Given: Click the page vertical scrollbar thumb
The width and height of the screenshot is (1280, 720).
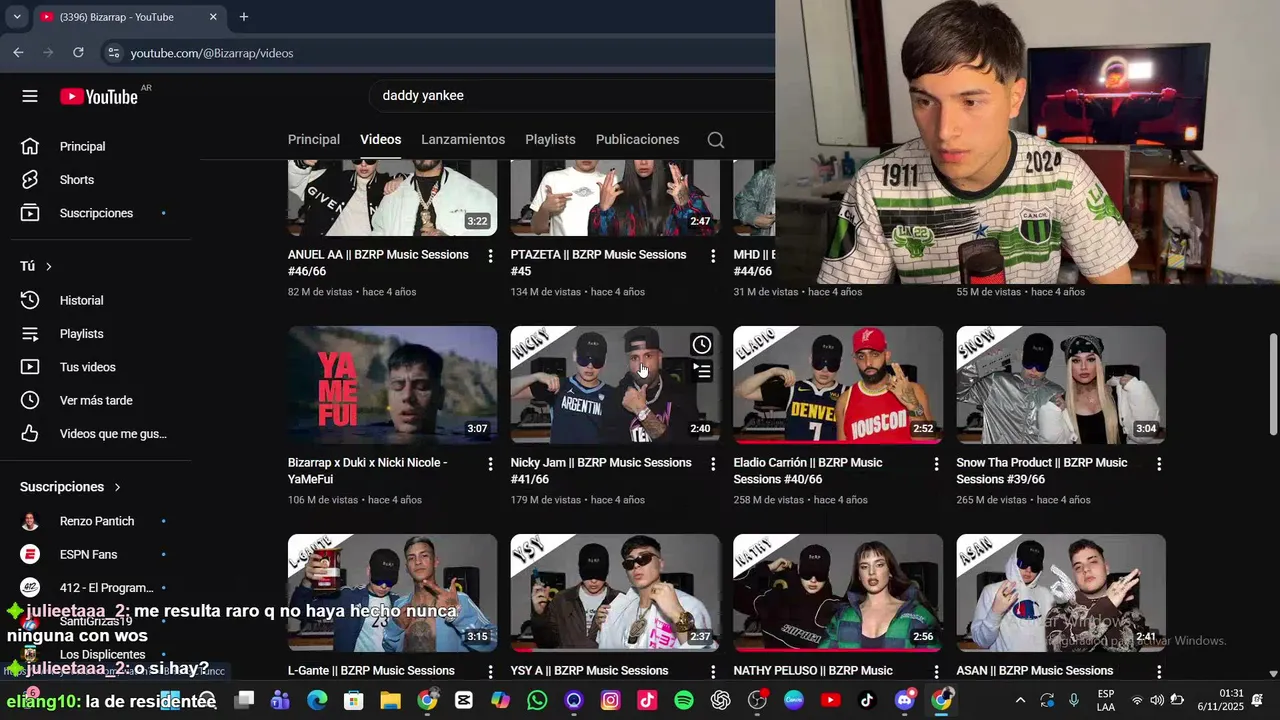Looking at the screenshot, I should (1273, 385).
